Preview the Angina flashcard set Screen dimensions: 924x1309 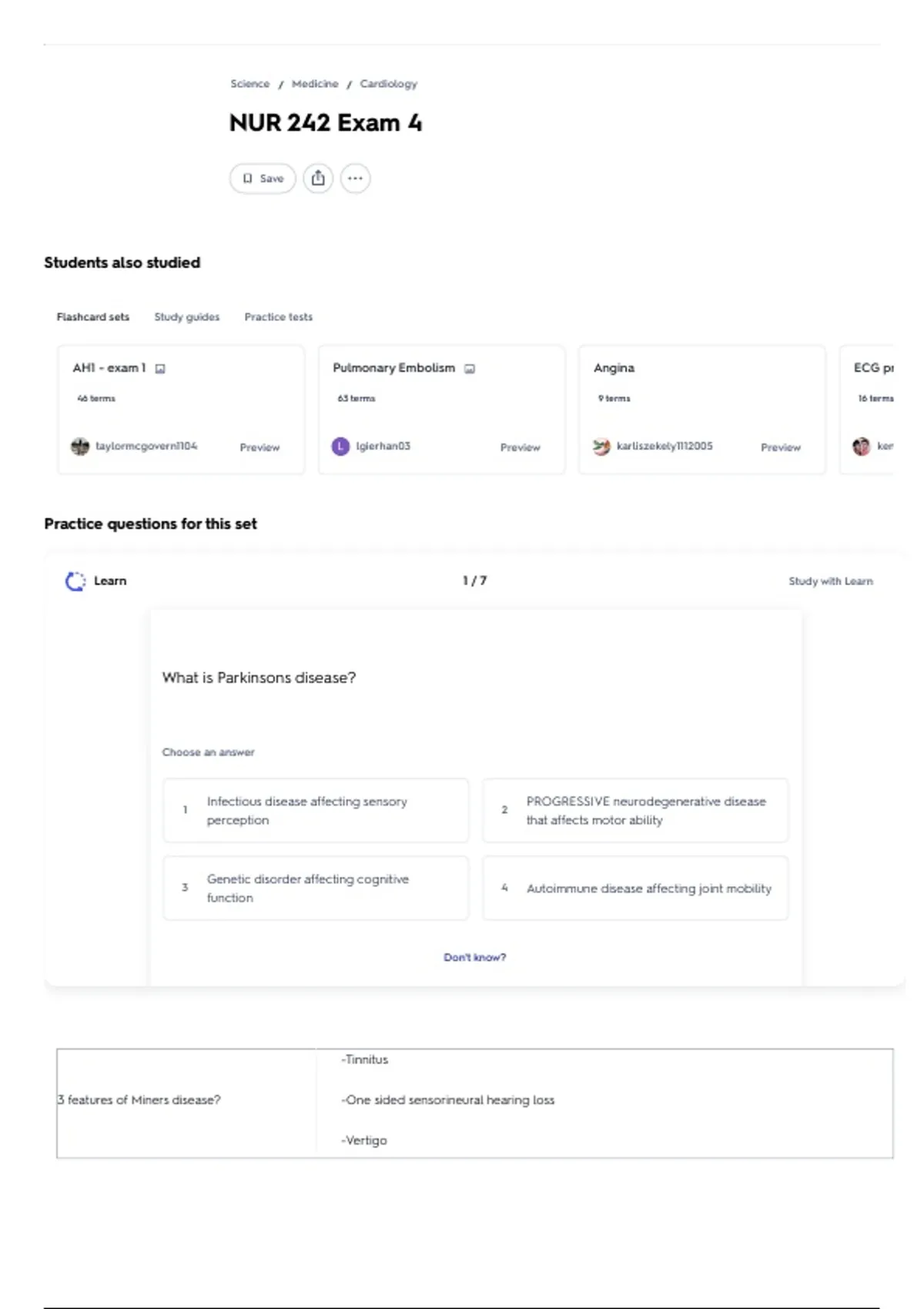point(781,447)
